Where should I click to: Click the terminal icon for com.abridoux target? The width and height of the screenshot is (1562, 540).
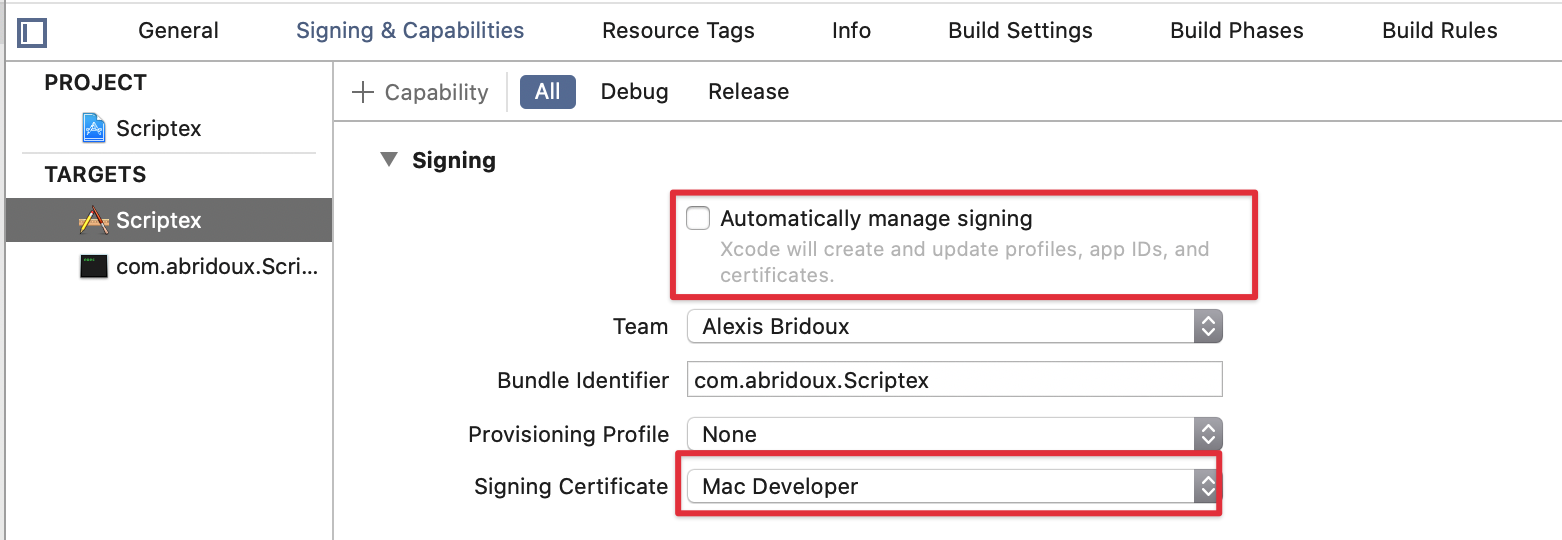pos(94,267)
